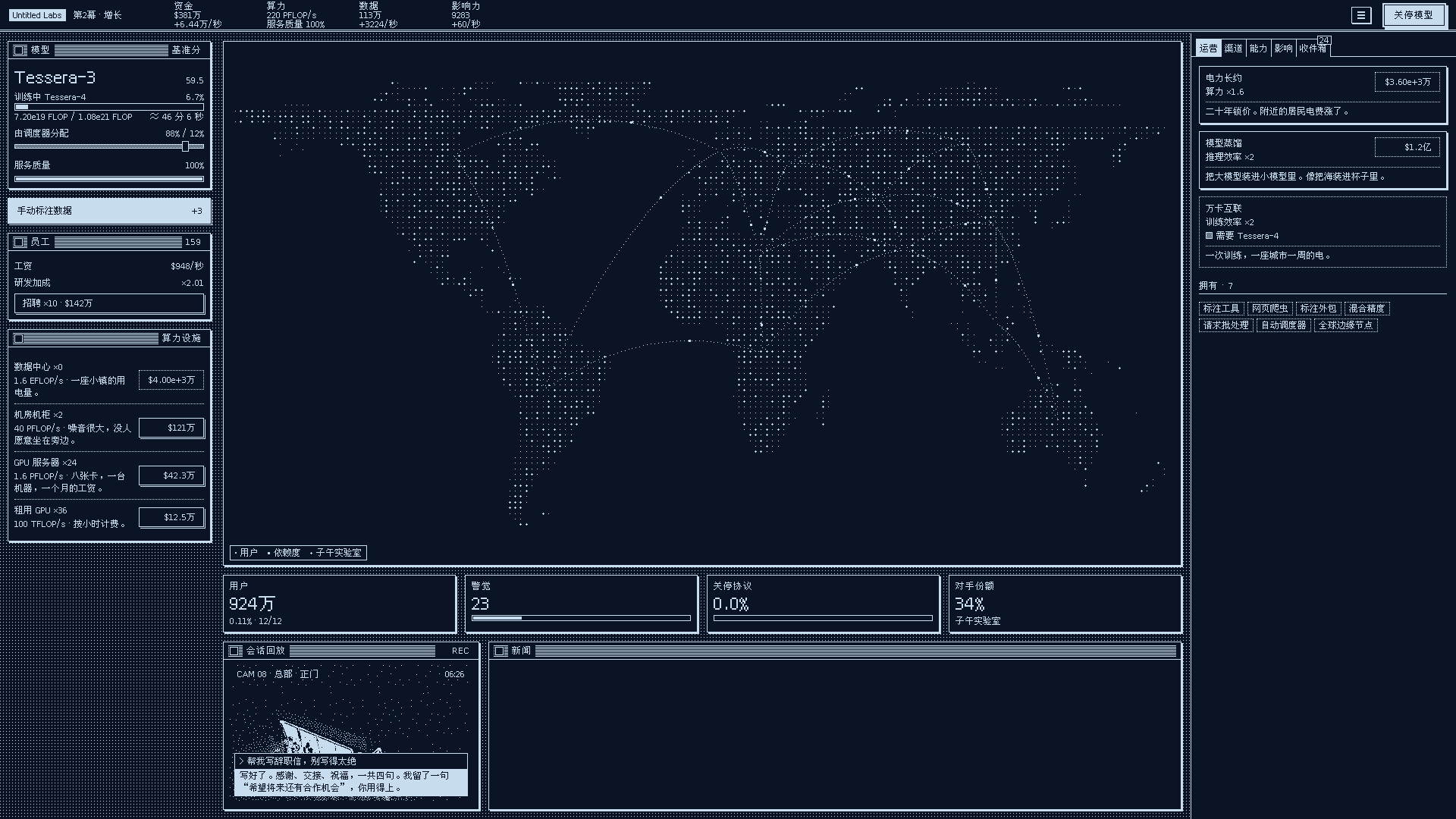
Task: Click 手动标注数据 button
Action: 109,211
